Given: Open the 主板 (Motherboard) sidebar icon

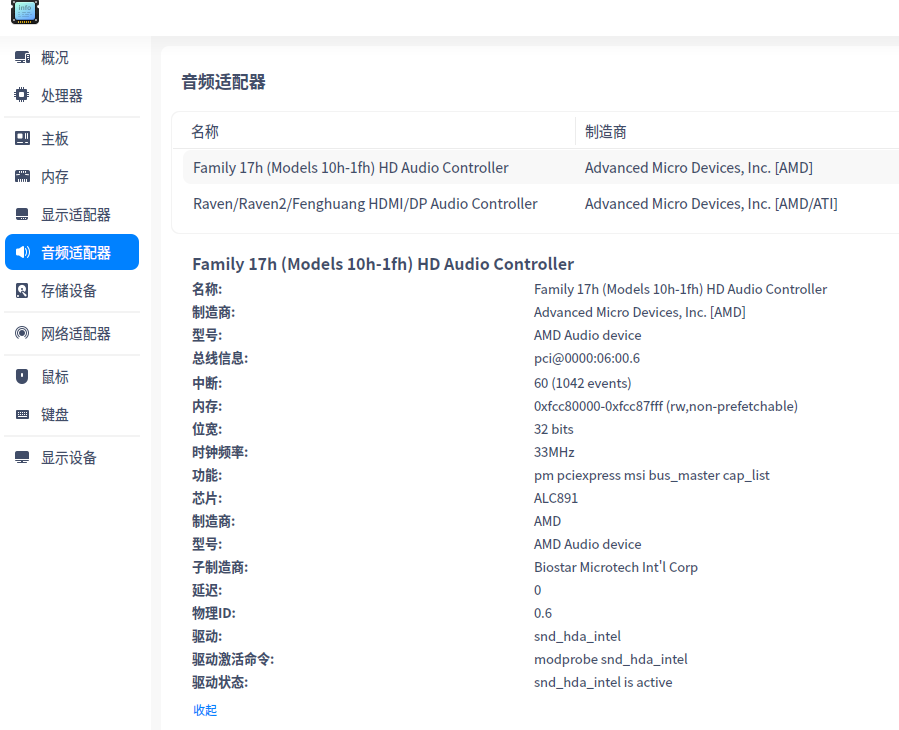Looking at the screenshot, I should (x=22, y=137).
